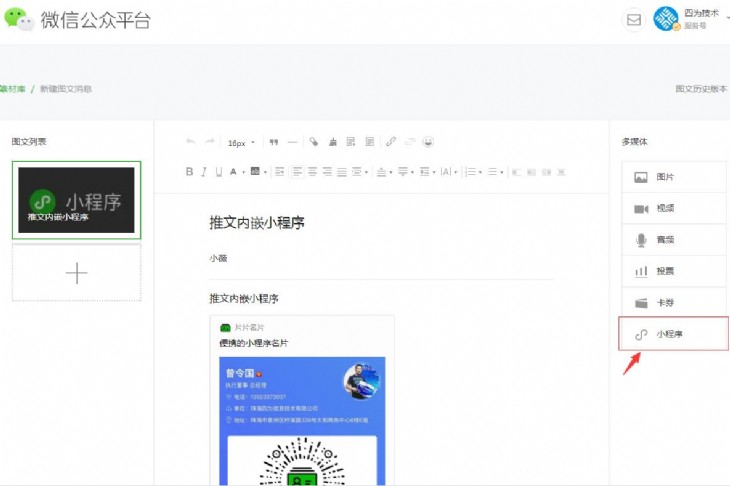Viewport: 730px width, 486px height.
Task: Align the text to the right
Action: pos(327,172)
